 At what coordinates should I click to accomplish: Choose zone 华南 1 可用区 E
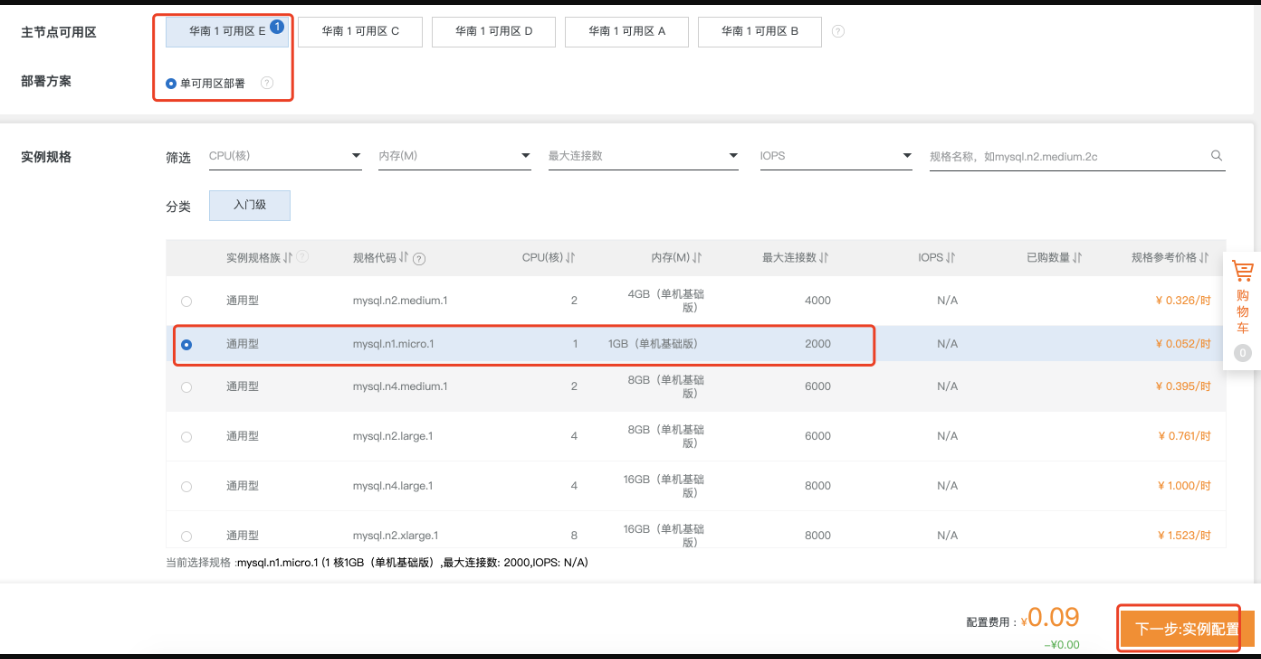(x=227, y=31)
